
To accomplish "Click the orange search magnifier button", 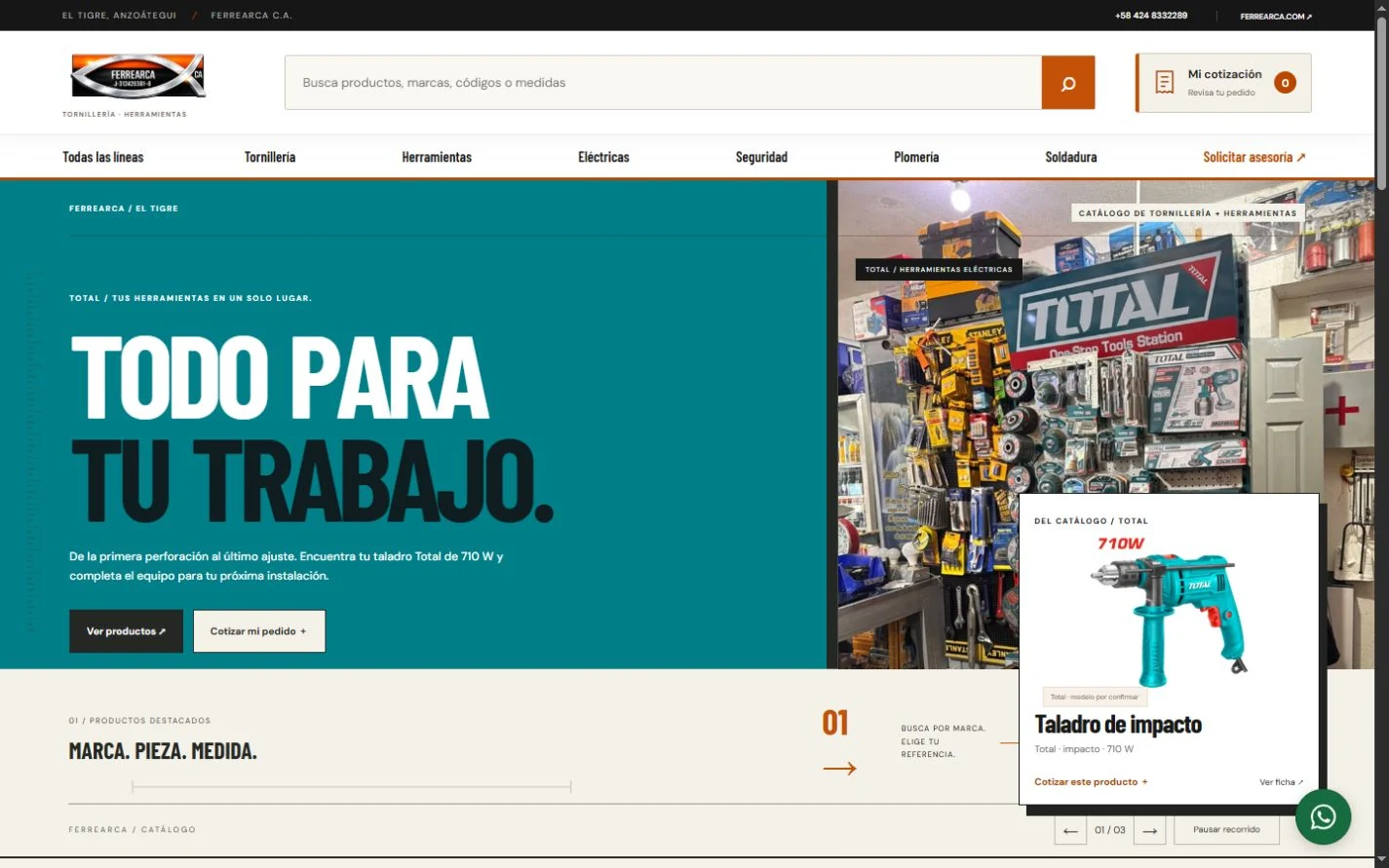I will coord(1068,83).
